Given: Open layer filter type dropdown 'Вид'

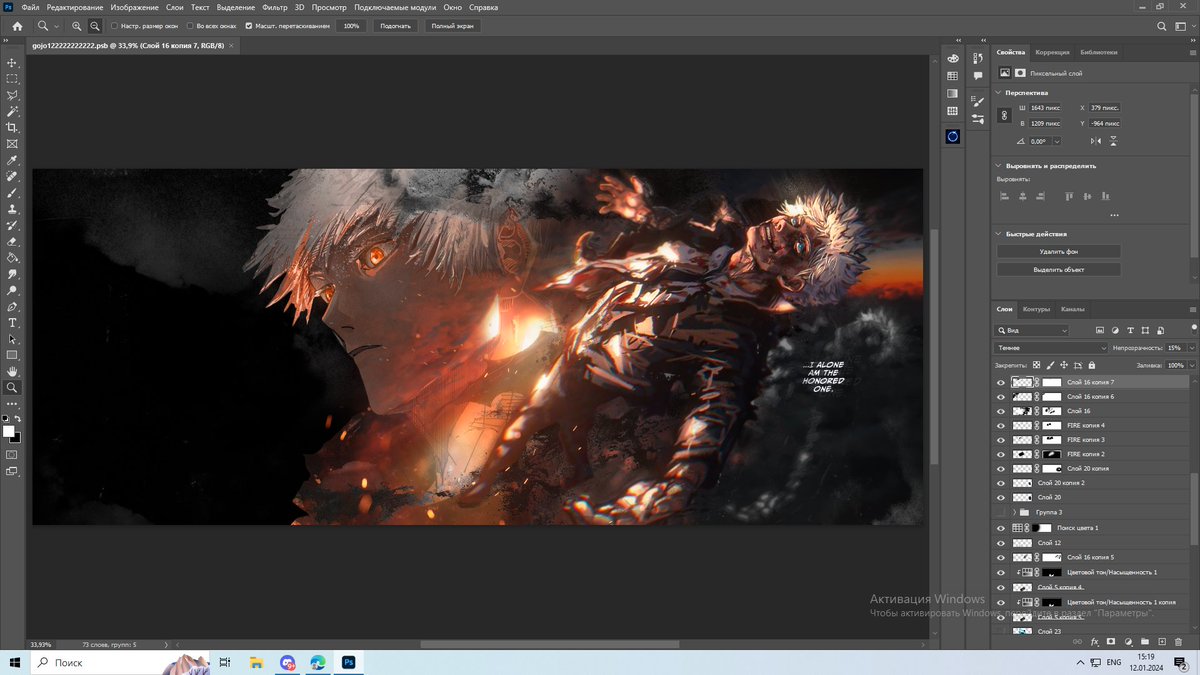Looking at the screenshot, I should click(x=1032, y=330).
